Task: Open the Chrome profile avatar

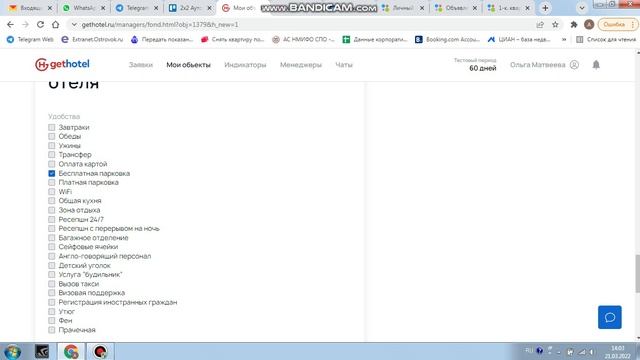Action: tap(589, 24)
